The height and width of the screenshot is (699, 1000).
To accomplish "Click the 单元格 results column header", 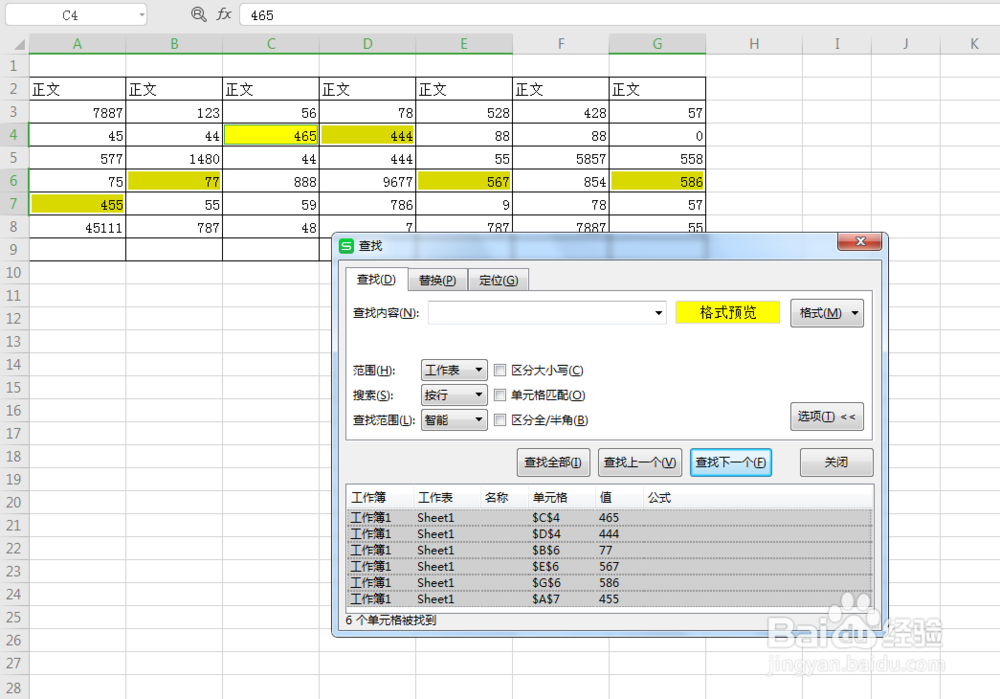I will (x=561, y=497).
